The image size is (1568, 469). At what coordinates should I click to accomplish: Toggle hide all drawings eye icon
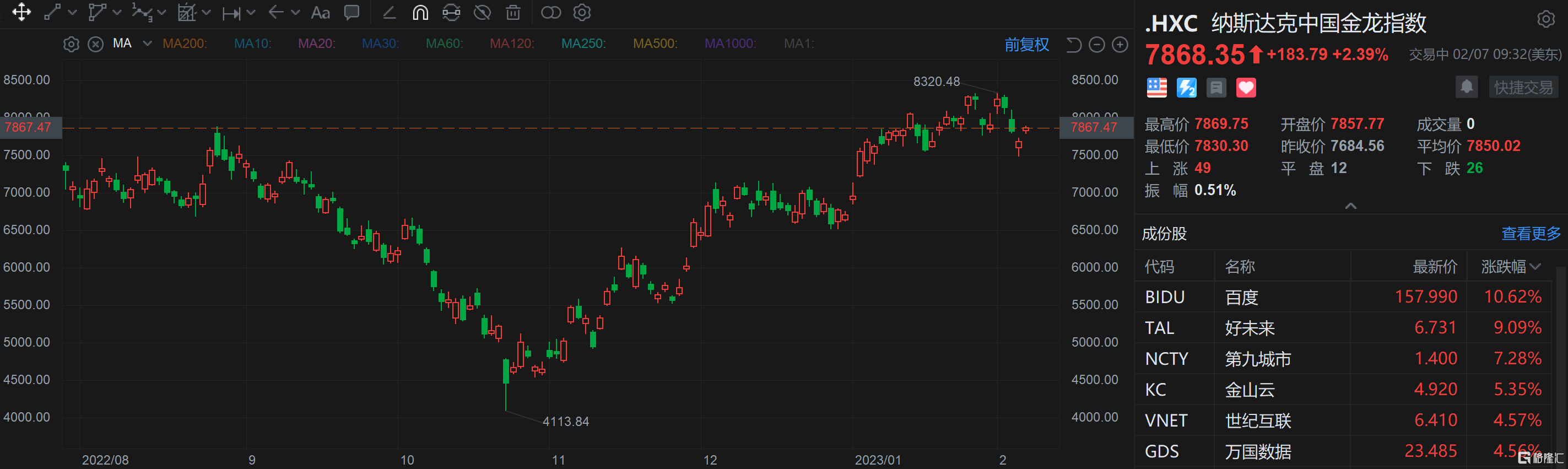pos(482,13)
